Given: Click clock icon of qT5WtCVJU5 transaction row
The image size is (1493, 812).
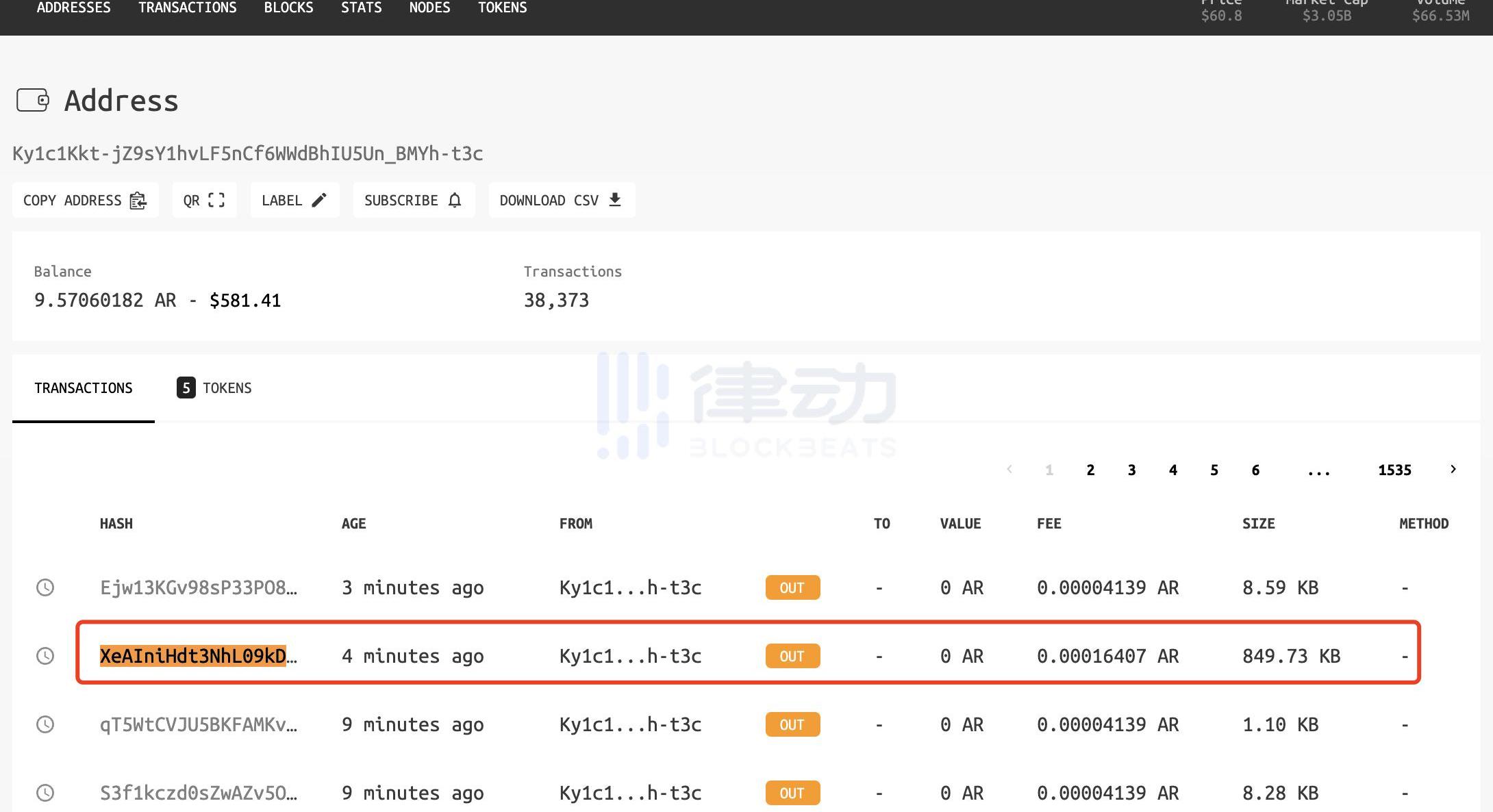Looking at the screenshot, I should click(x=45, y=724).
